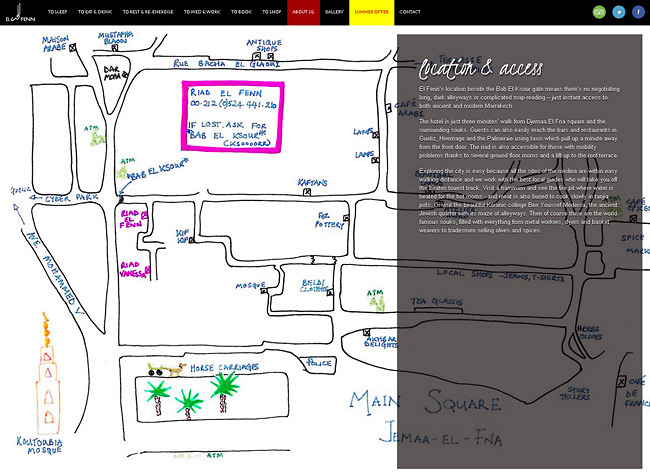Screen dimensions: 650x472
Task: Select the red About Us tab
Action: pyautogui.click(x=303, y=12)
